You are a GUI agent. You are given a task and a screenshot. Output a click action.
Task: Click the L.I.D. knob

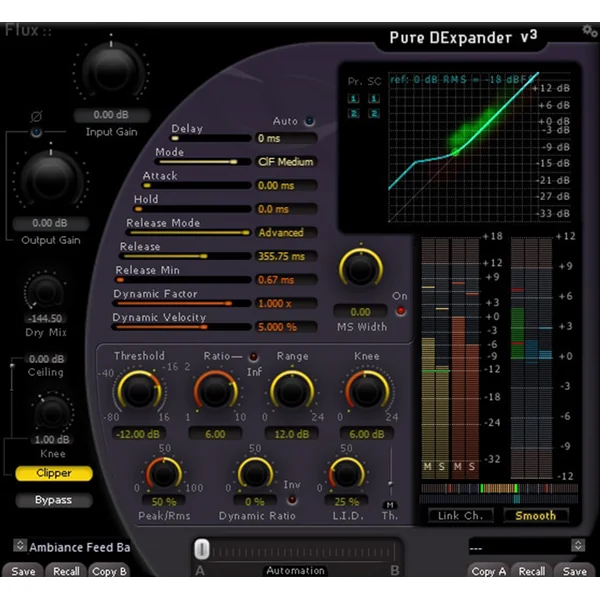[347, 474]
